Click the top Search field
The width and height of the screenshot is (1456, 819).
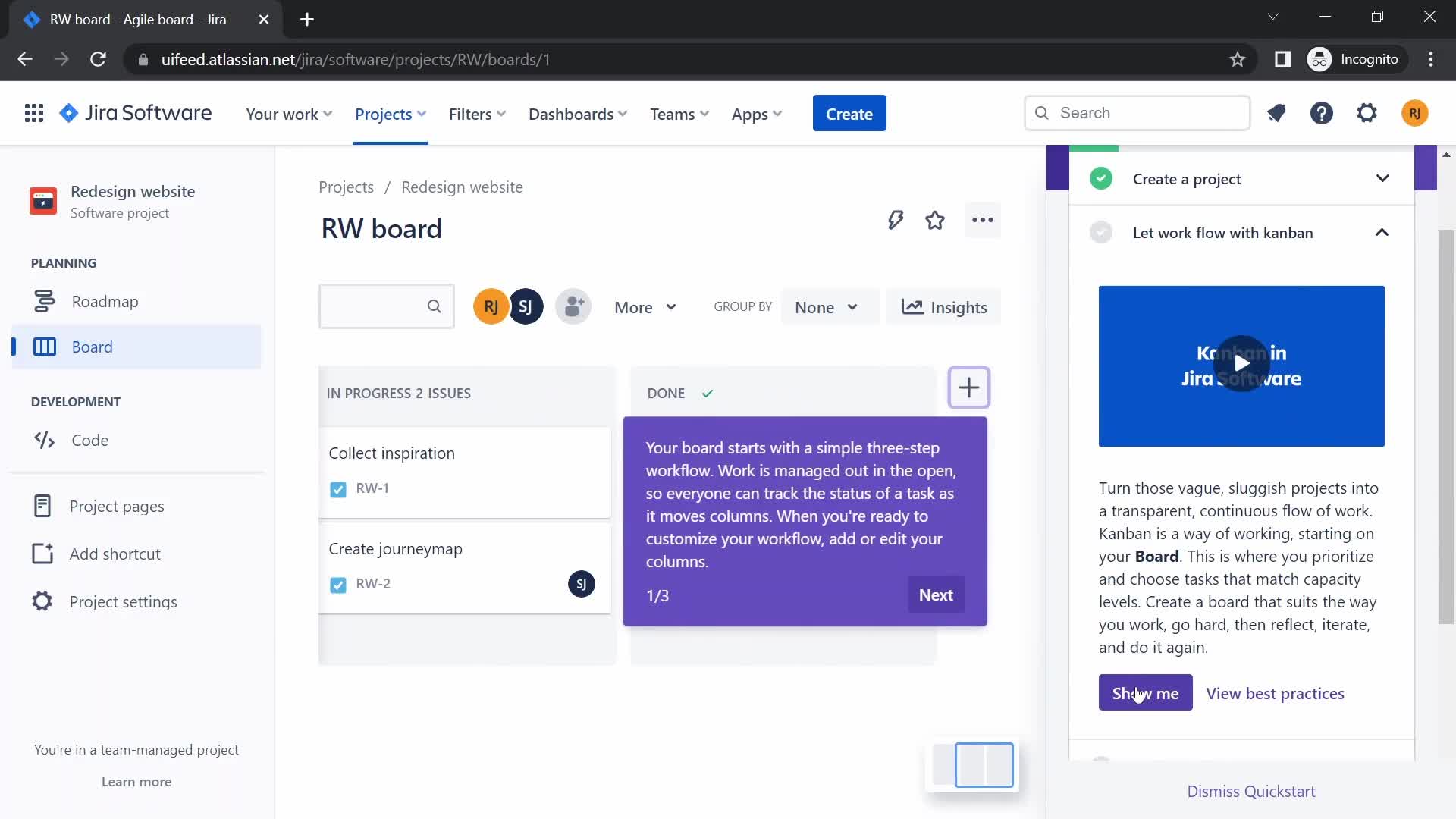pos(1137,113)
